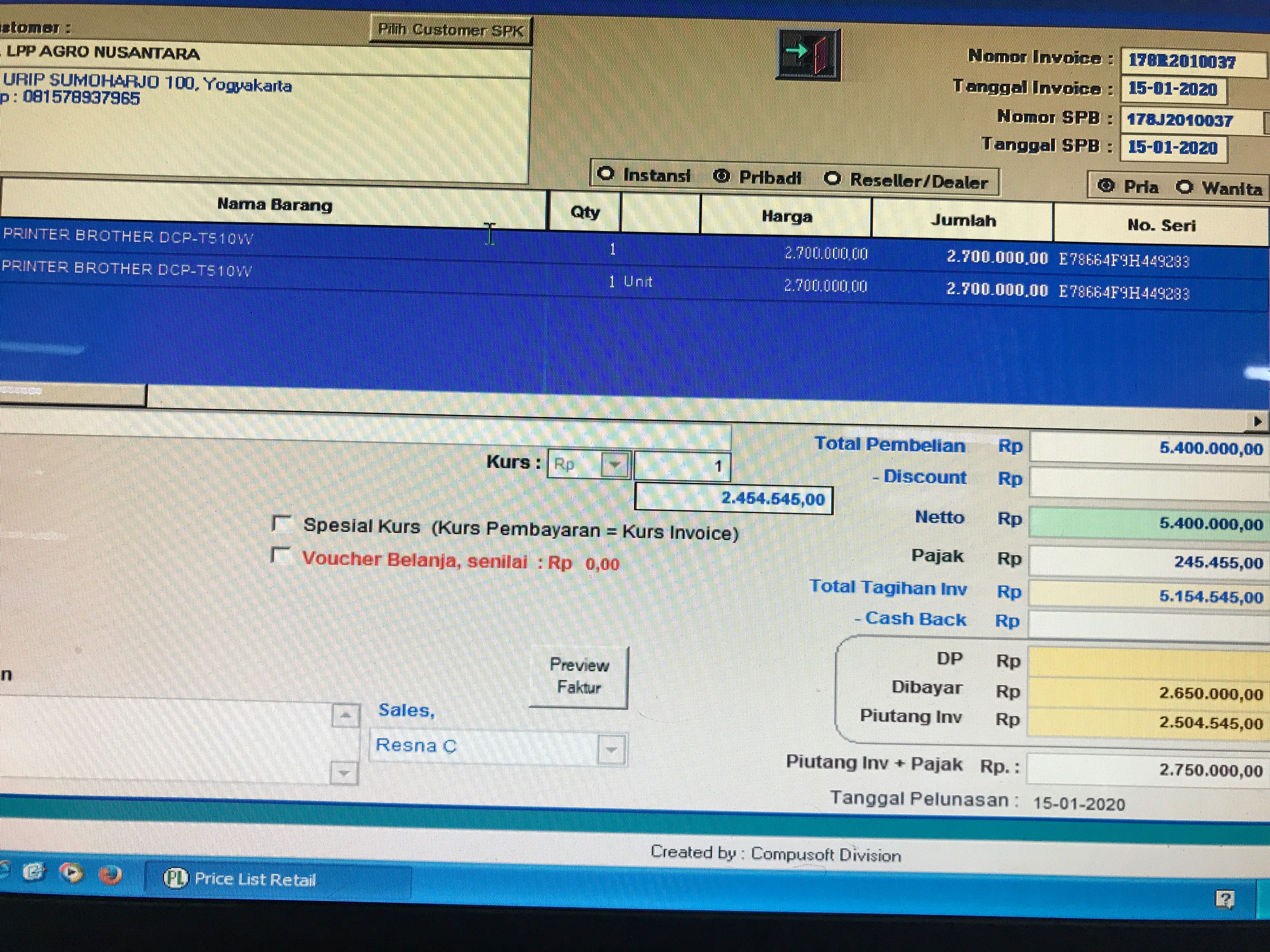
Task: Choose the Wanita gender option
Action: pos(1184,186)
